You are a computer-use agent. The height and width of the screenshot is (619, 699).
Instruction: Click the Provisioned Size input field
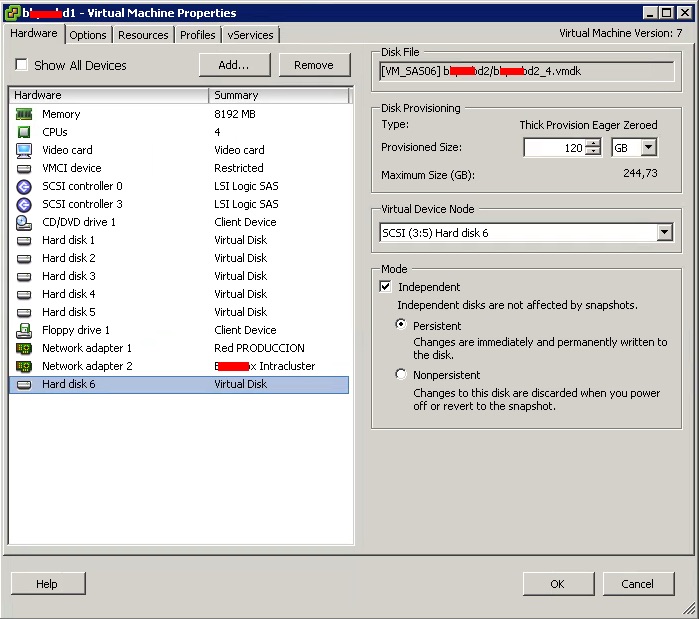(x=554, y=148)
